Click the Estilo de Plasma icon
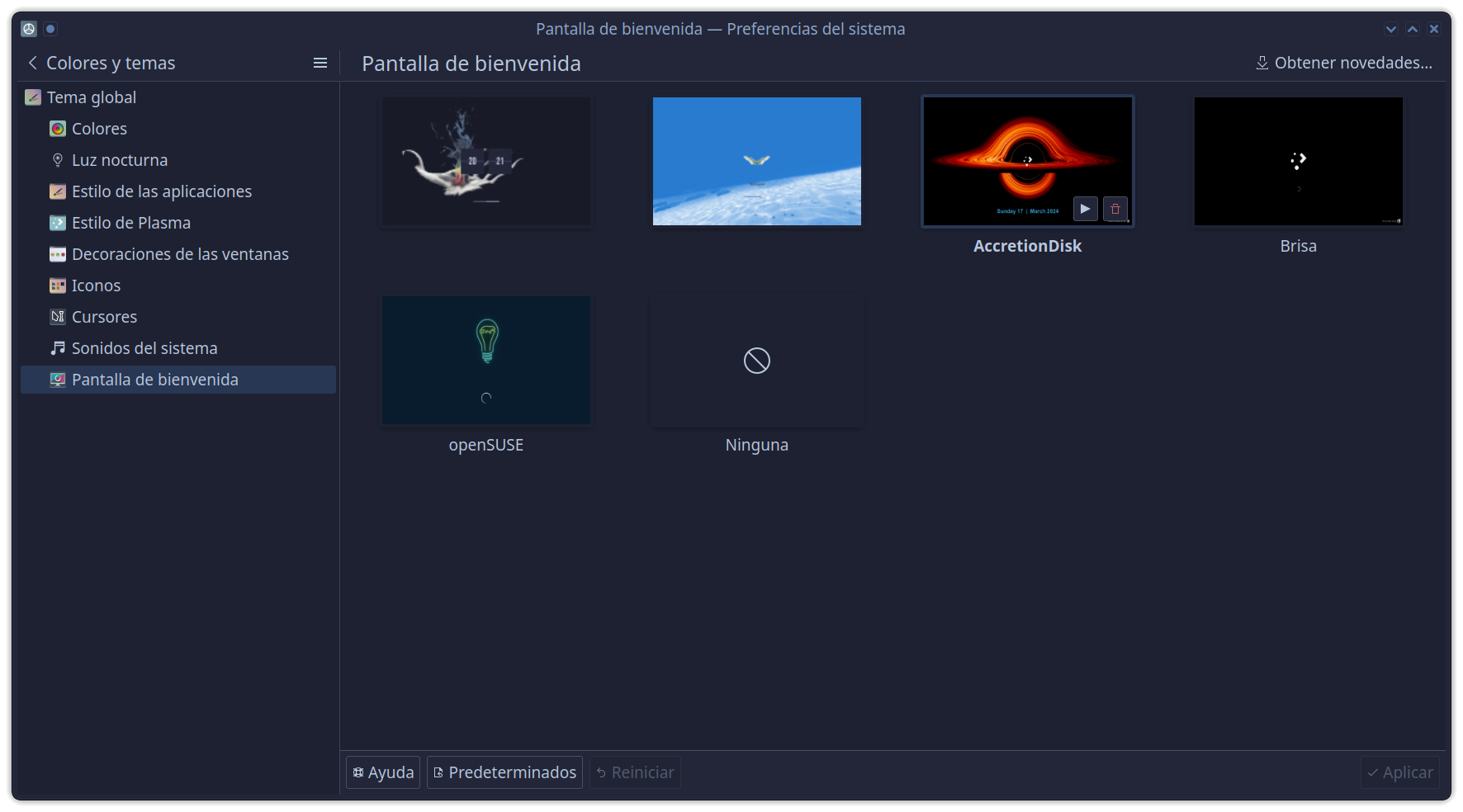Image resolution: width=1463 pixels, height=812 pixels. (x=58, y=223)
